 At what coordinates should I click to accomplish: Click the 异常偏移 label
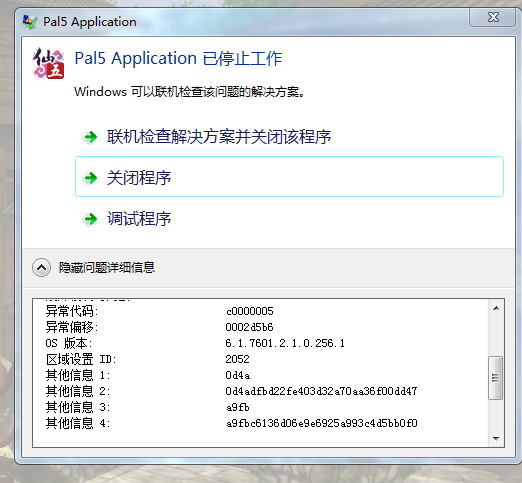point(72,327)
